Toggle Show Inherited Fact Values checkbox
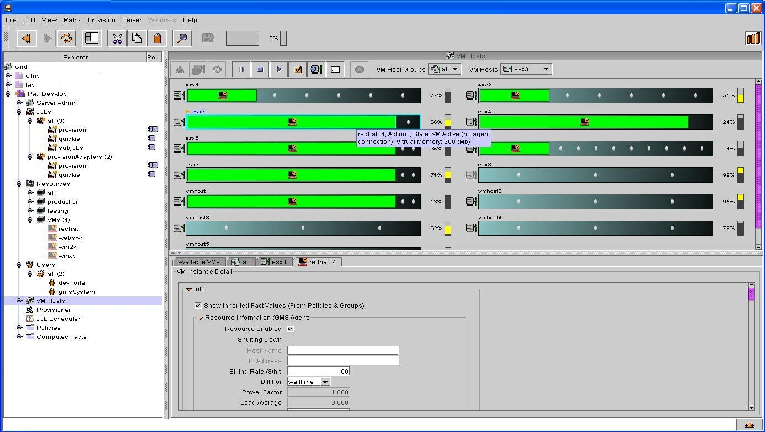 click(x=198, y=305)
